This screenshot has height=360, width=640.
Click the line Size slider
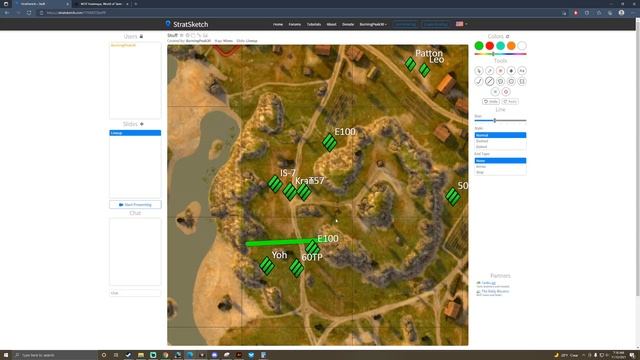coord(500,120)
